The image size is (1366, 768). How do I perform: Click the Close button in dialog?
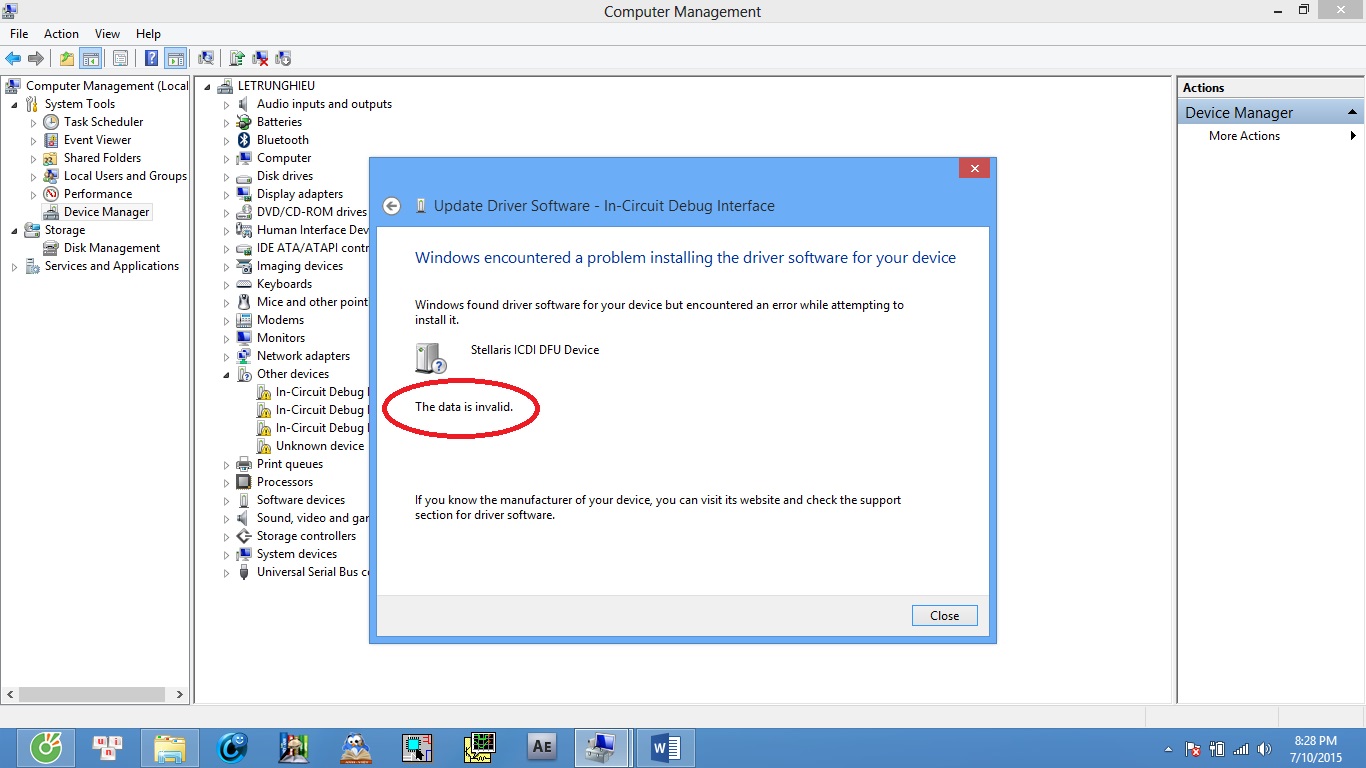[x=944, y=616]
